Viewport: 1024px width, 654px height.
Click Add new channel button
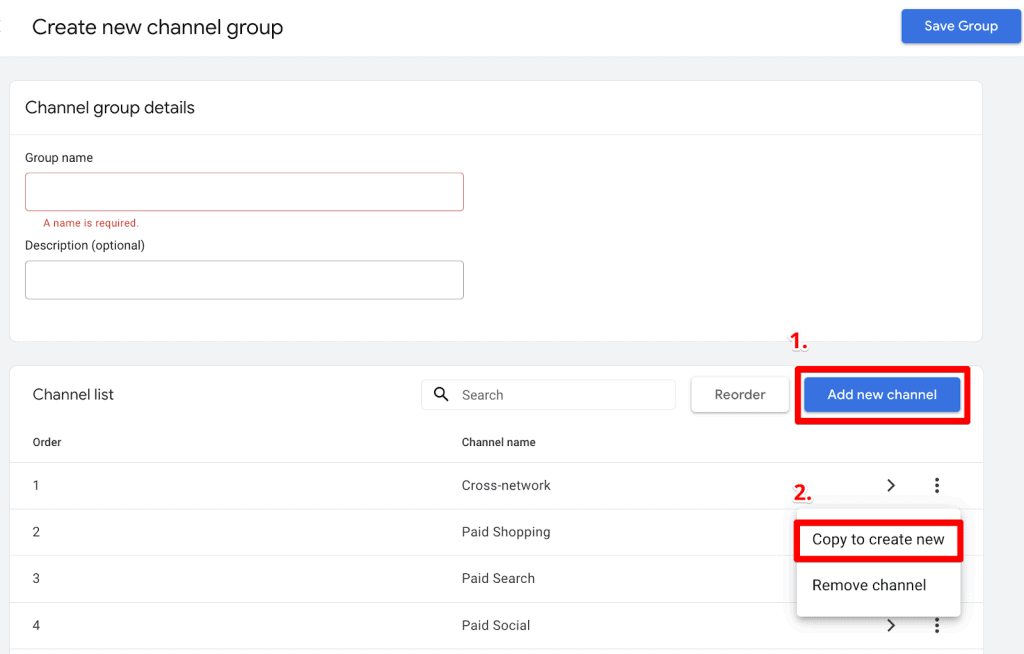[882, 395]
